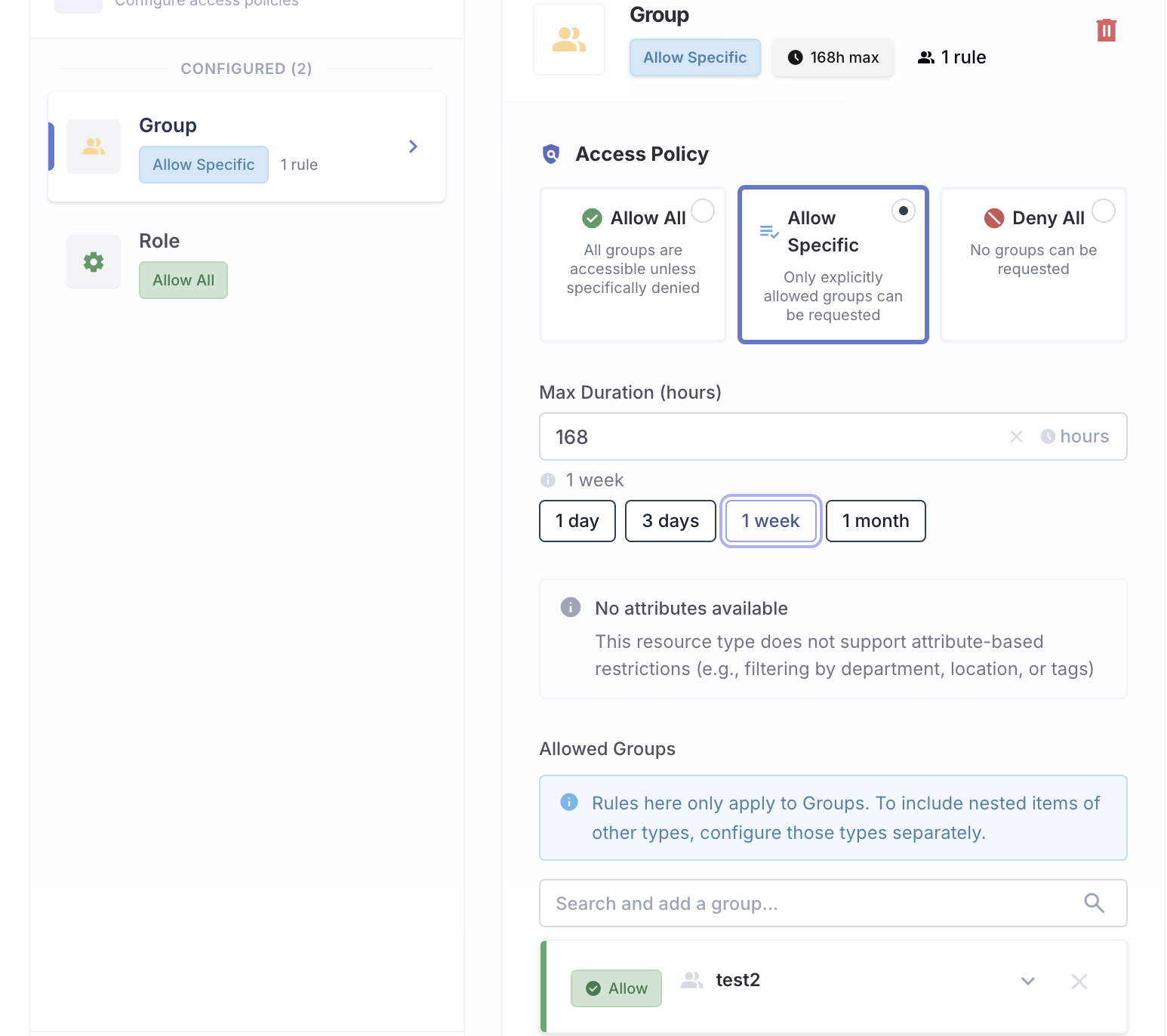
Task: Click the Access Policy shield icon
Action: coord(551,154)
